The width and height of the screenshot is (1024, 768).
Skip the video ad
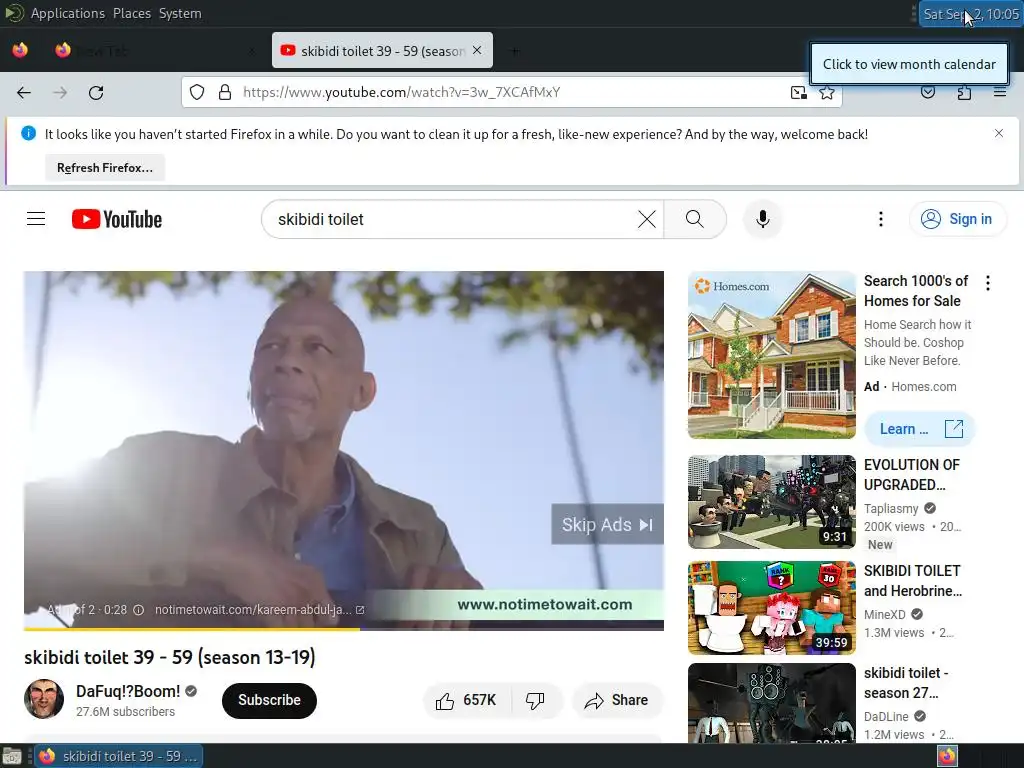(x=607, y=524)
